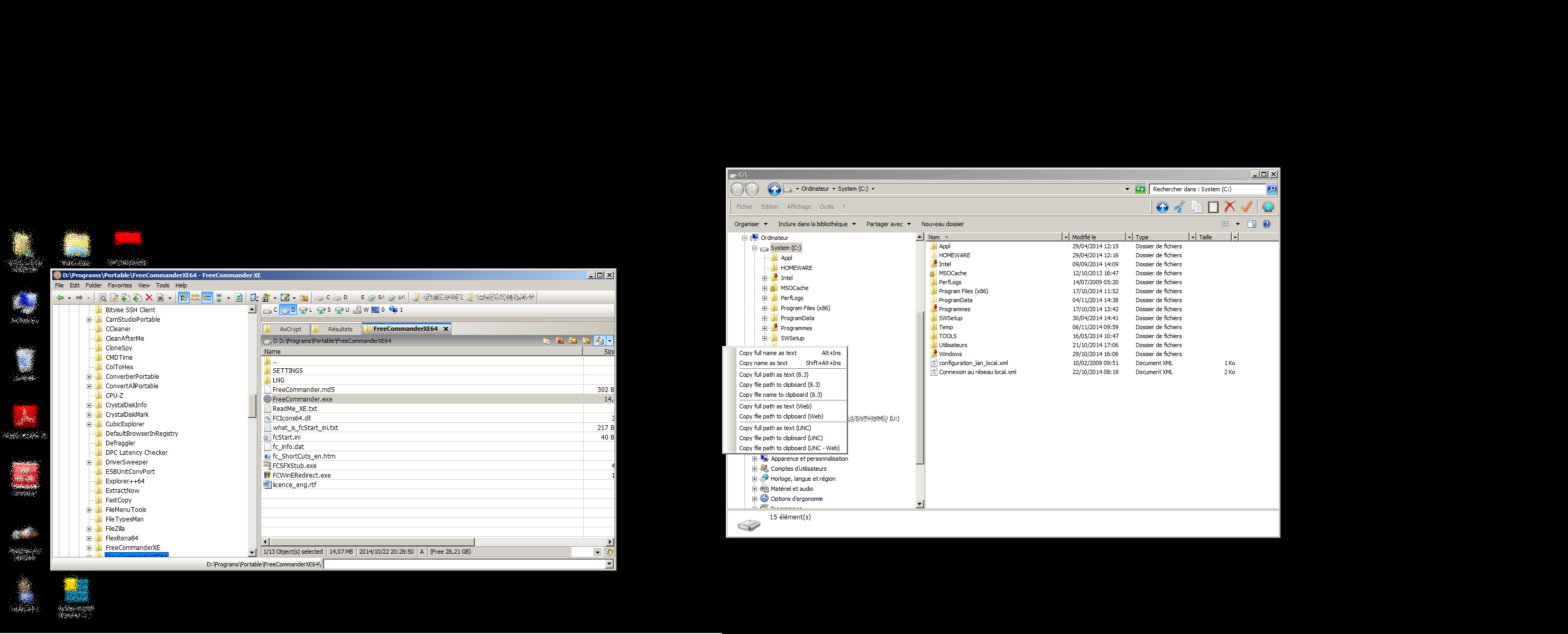The image size is (1568, 634).
Task: Click the Classic Shell seashell settings icon
Action: [x=1268, y=207]
